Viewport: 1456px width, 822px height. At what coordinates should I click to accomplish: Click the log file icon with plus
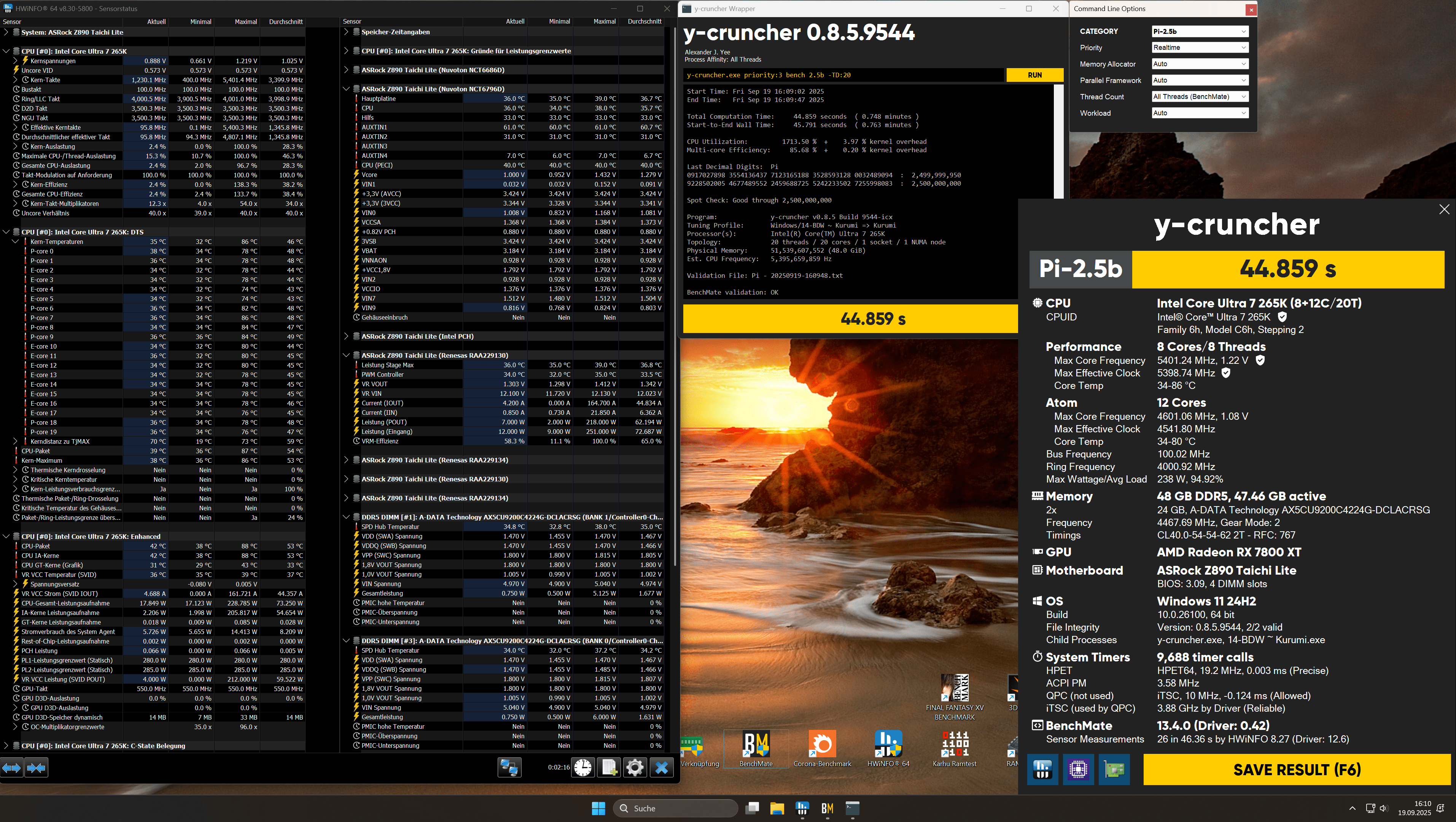(x=609, y=768)
